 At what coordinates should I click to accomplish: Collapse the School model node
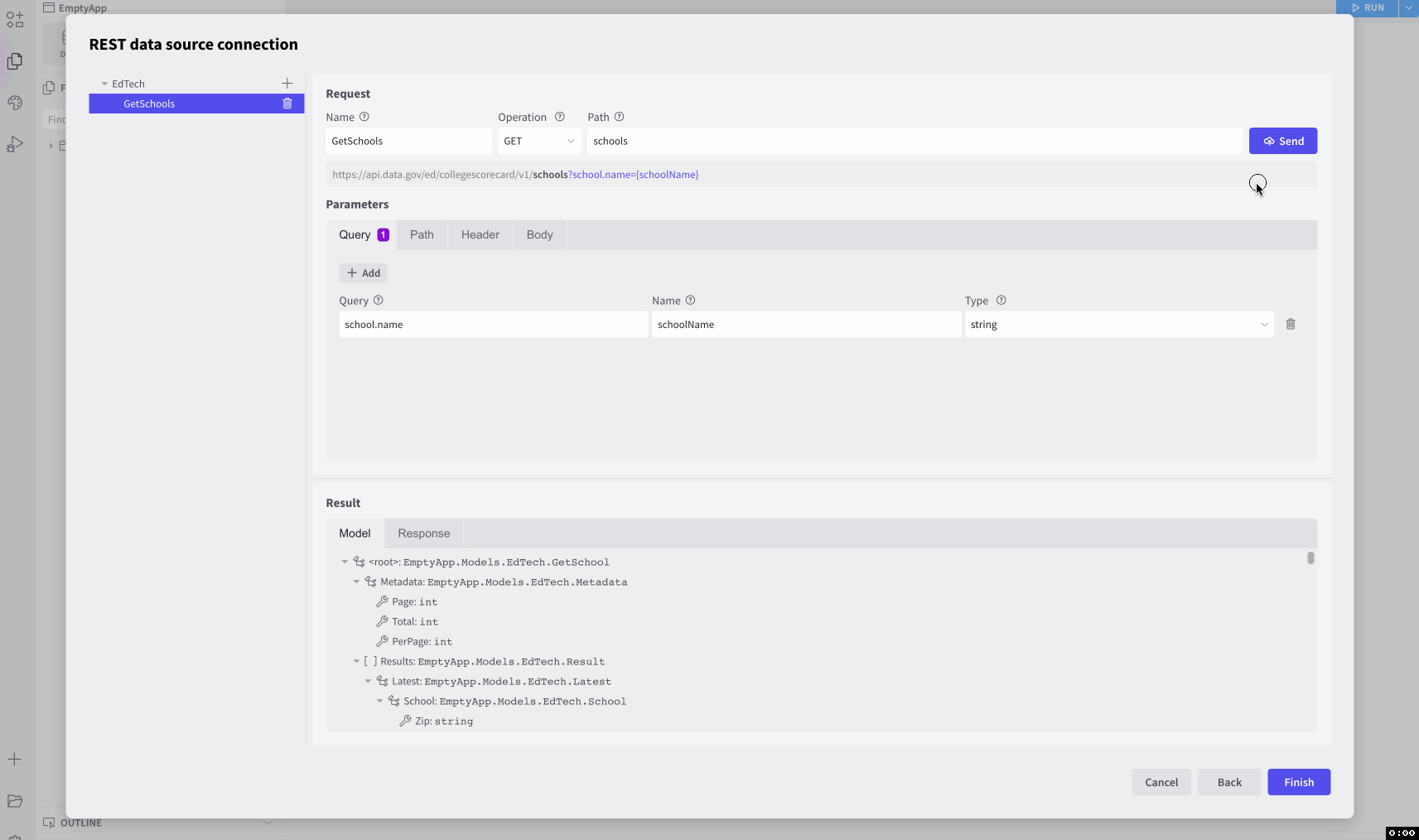coord(380,701)
